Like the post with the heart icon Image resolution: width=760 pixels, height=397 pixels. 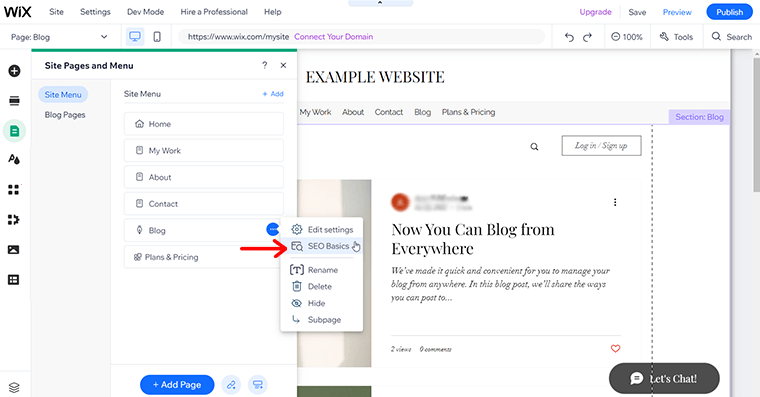point(616,349)
